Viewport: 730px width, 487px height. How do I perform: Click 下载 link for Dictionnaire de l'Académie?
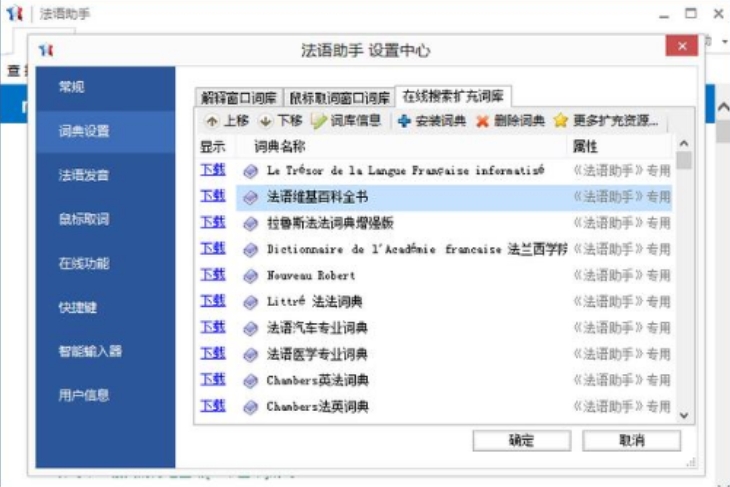213,248
